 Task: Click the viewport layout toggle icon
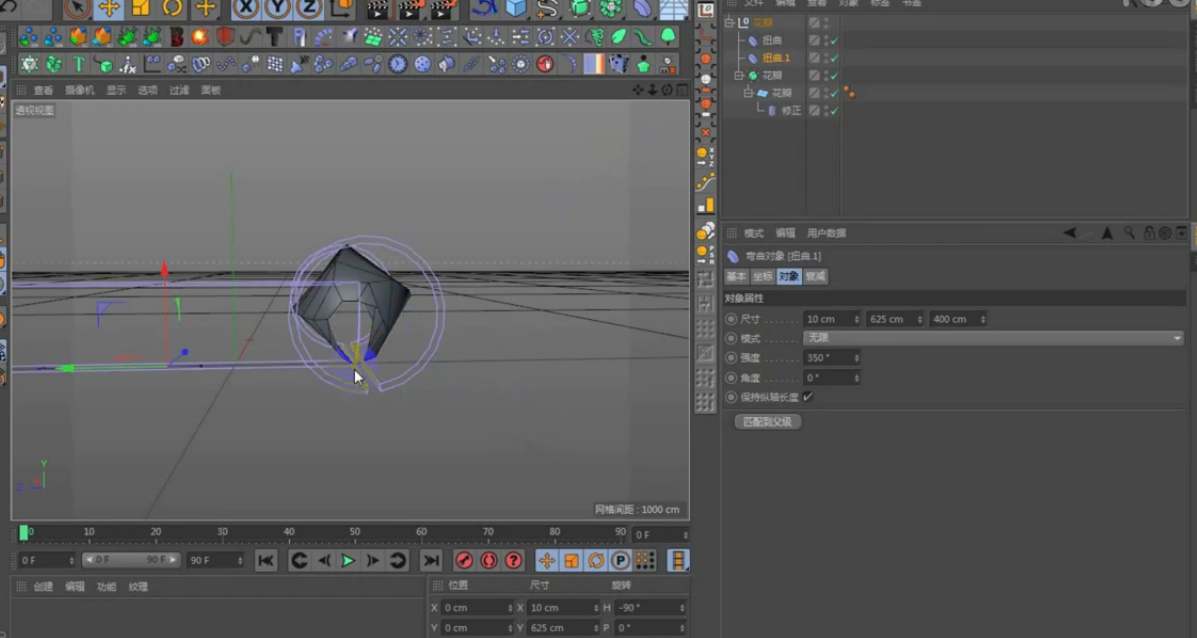682,90
